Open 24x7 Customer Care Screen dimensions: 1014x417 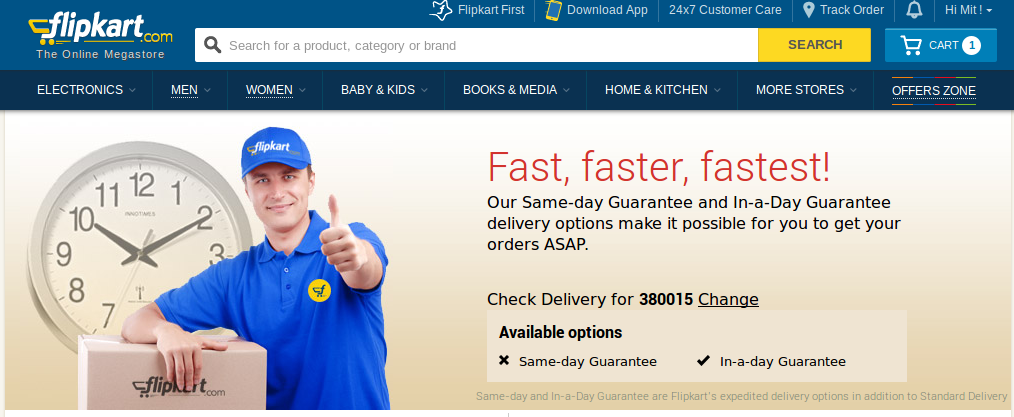click(725, 10)
